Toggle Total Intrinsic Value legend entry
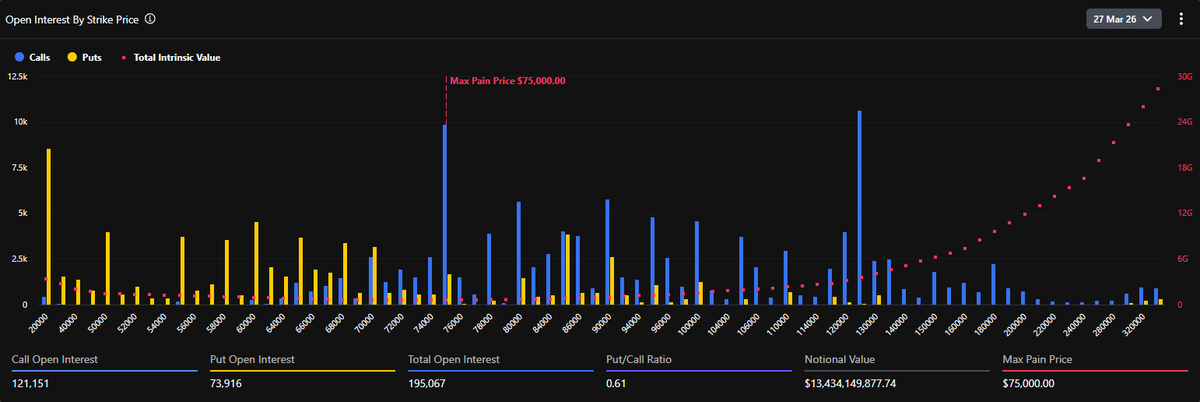Viewport: 1200px width, 402px height. [170, 57]
